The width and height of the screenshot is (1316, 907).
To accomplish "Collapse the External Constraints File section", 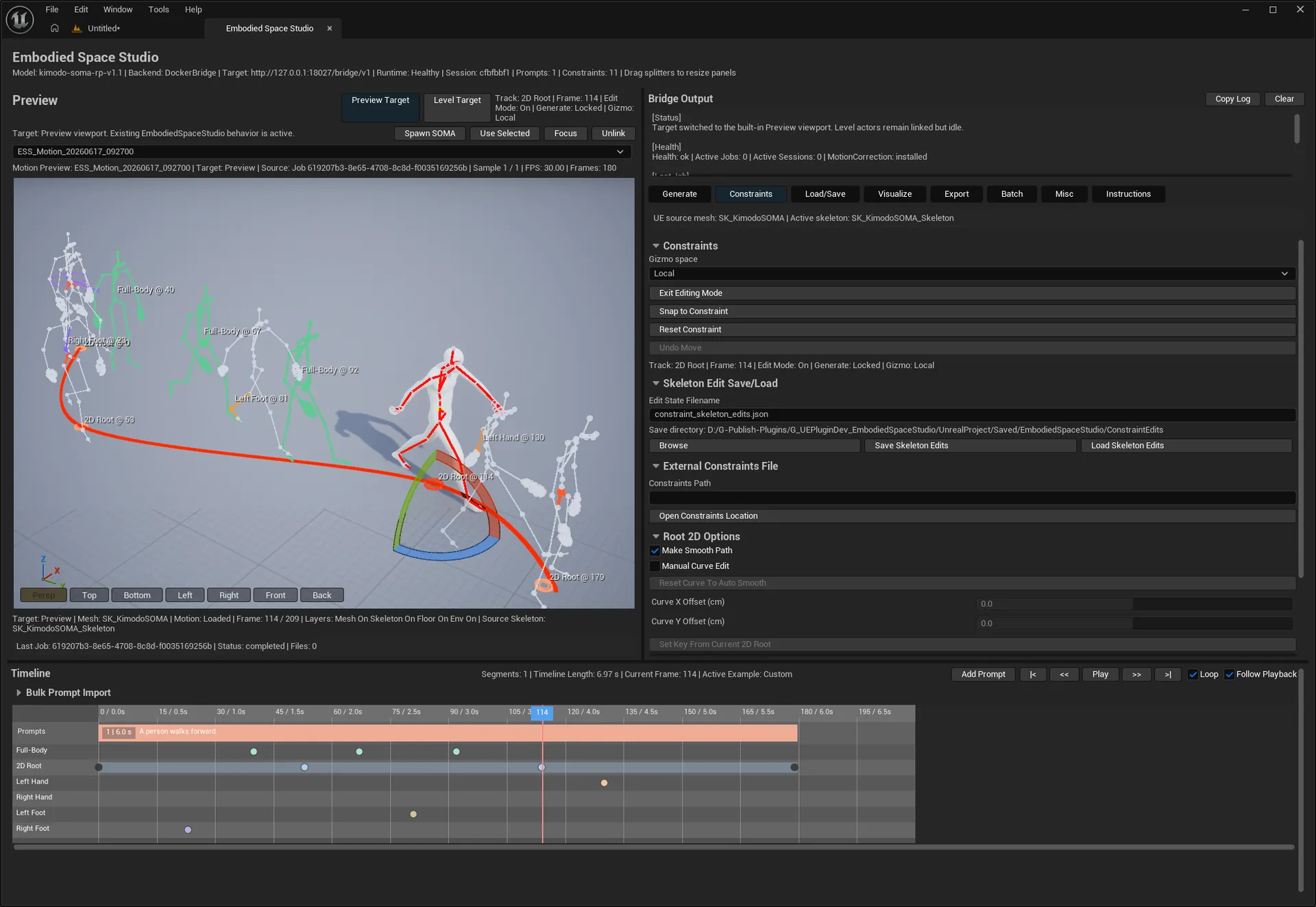I will click(x=656, y=466).
